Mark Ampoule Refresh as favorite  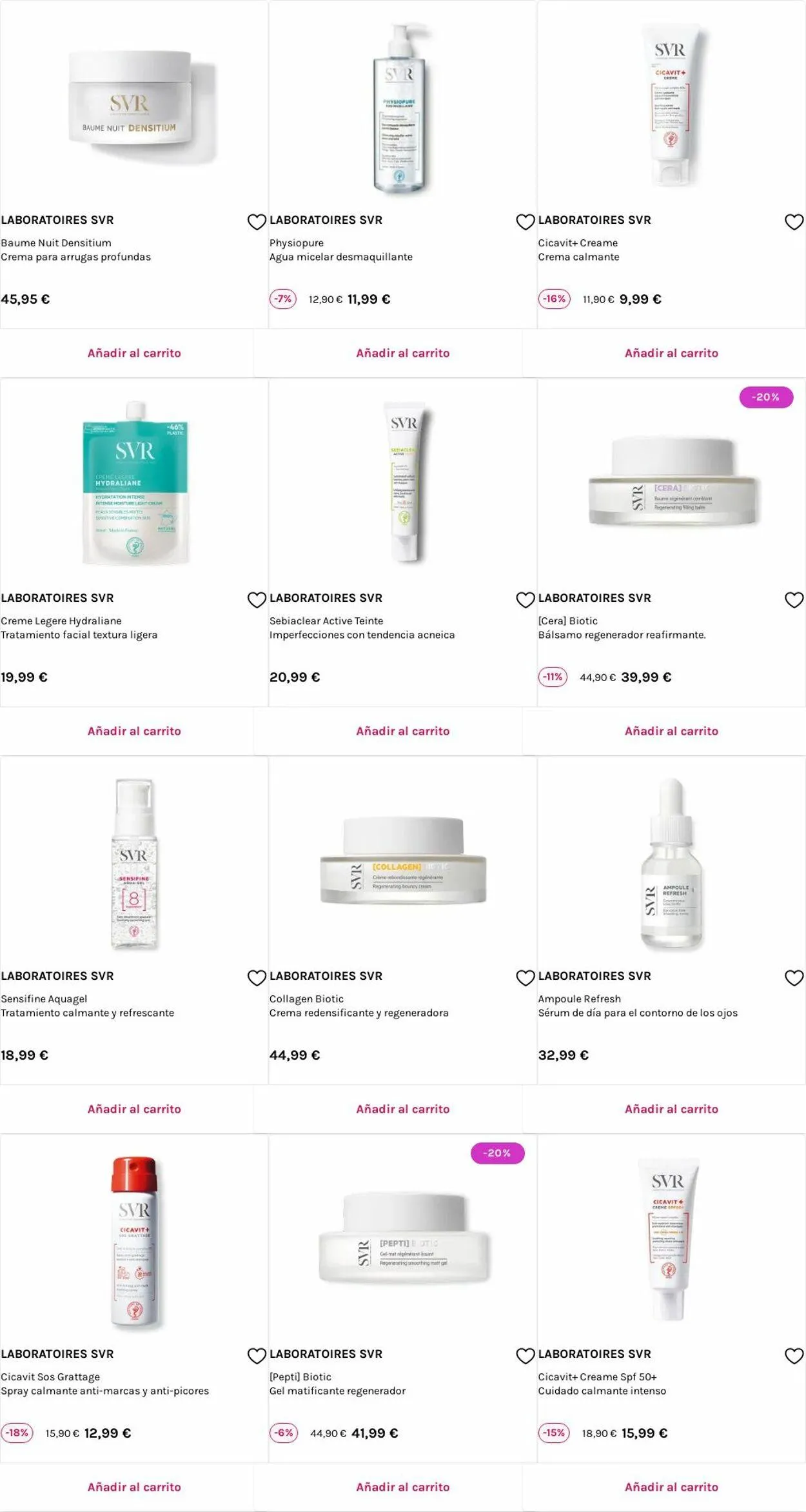(794, 978)
